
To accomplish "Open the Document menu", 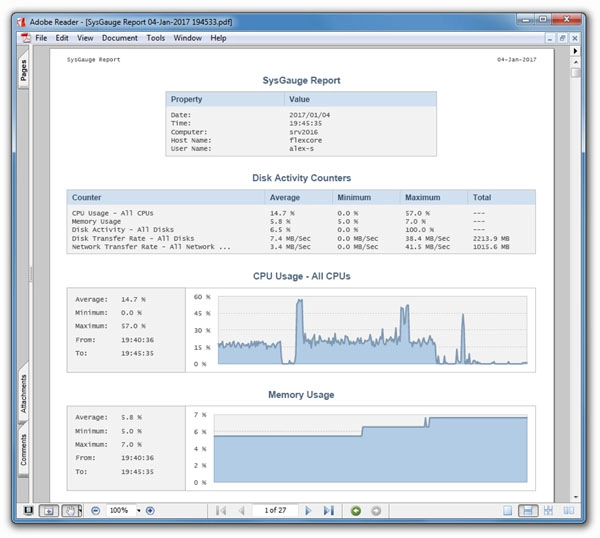I will click(119, 38).
